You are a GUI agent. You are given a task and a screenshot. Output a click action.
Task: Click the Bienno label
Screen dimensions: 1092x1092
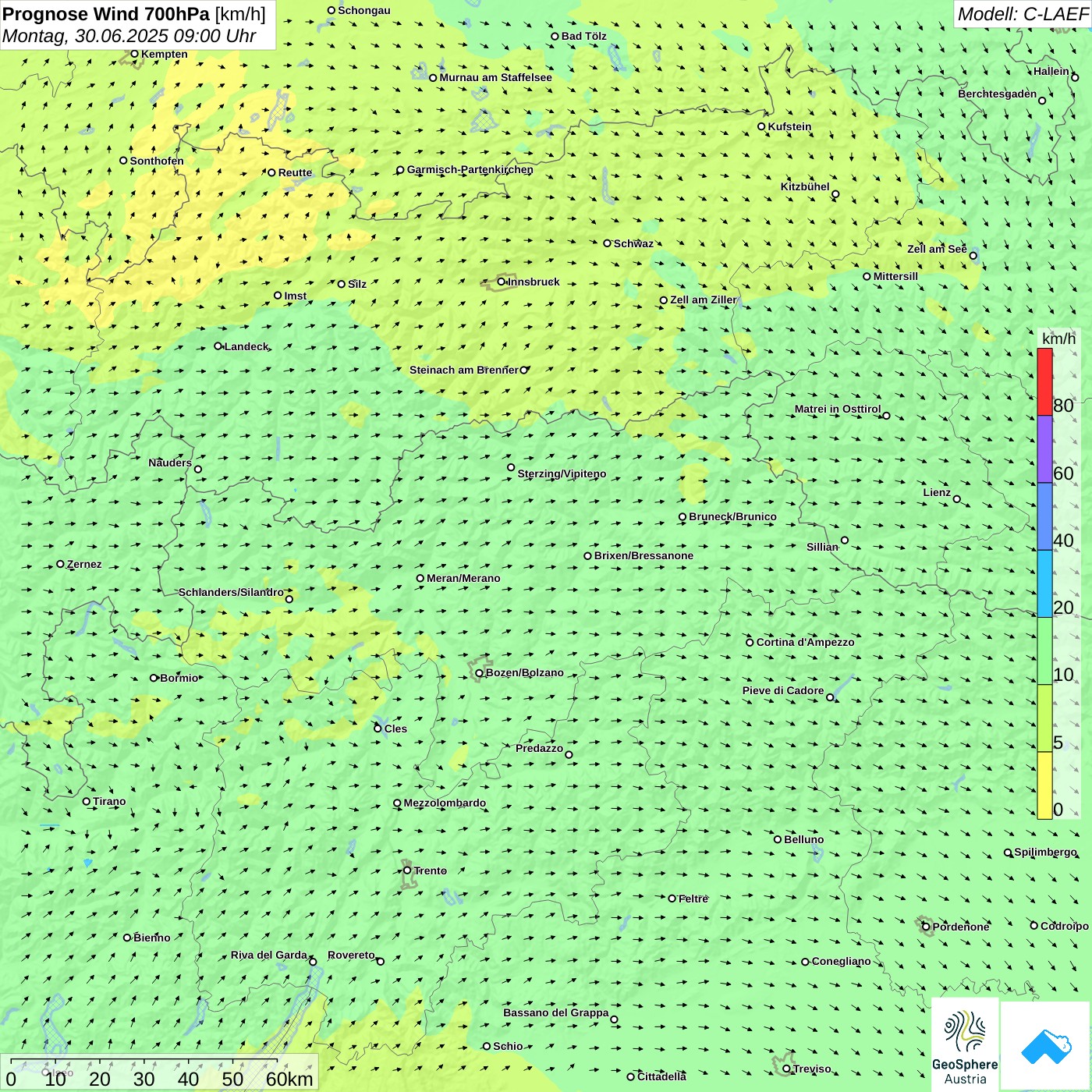151,938
